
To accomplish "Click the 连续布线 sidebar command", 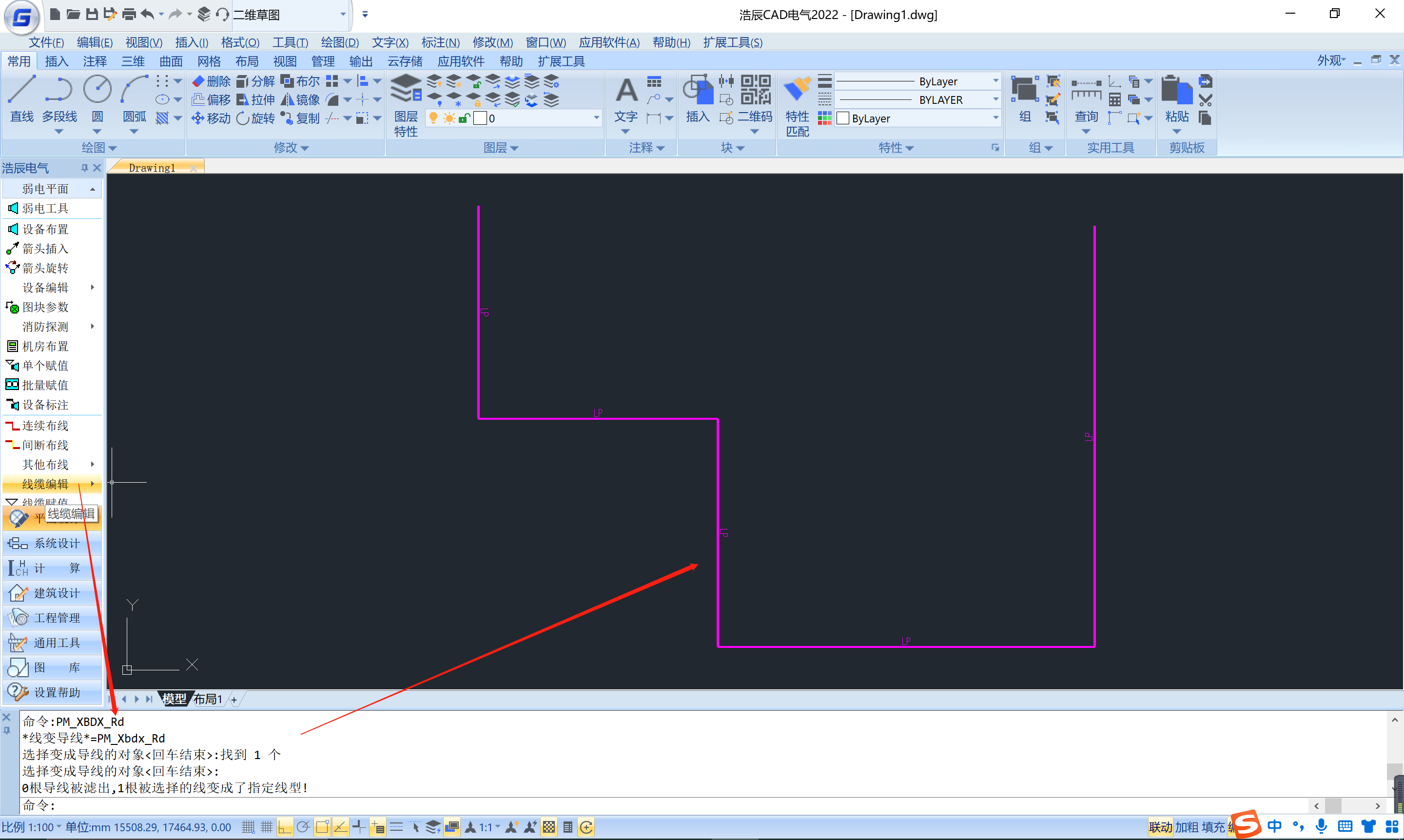I will pyautogui.click(x=45, y=426).
